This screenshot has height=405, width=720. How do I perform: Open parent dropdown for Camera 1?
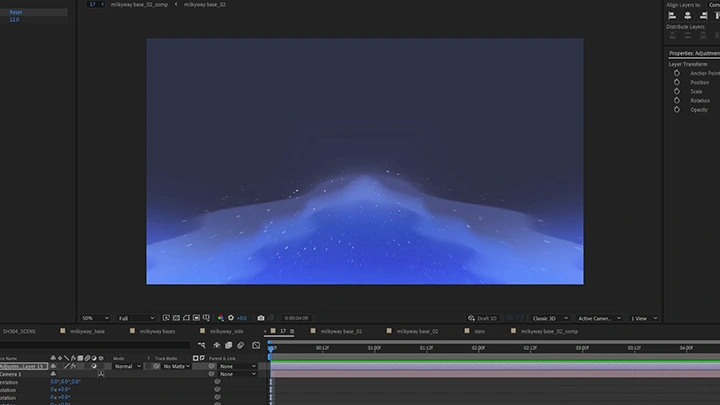point(237,374)
